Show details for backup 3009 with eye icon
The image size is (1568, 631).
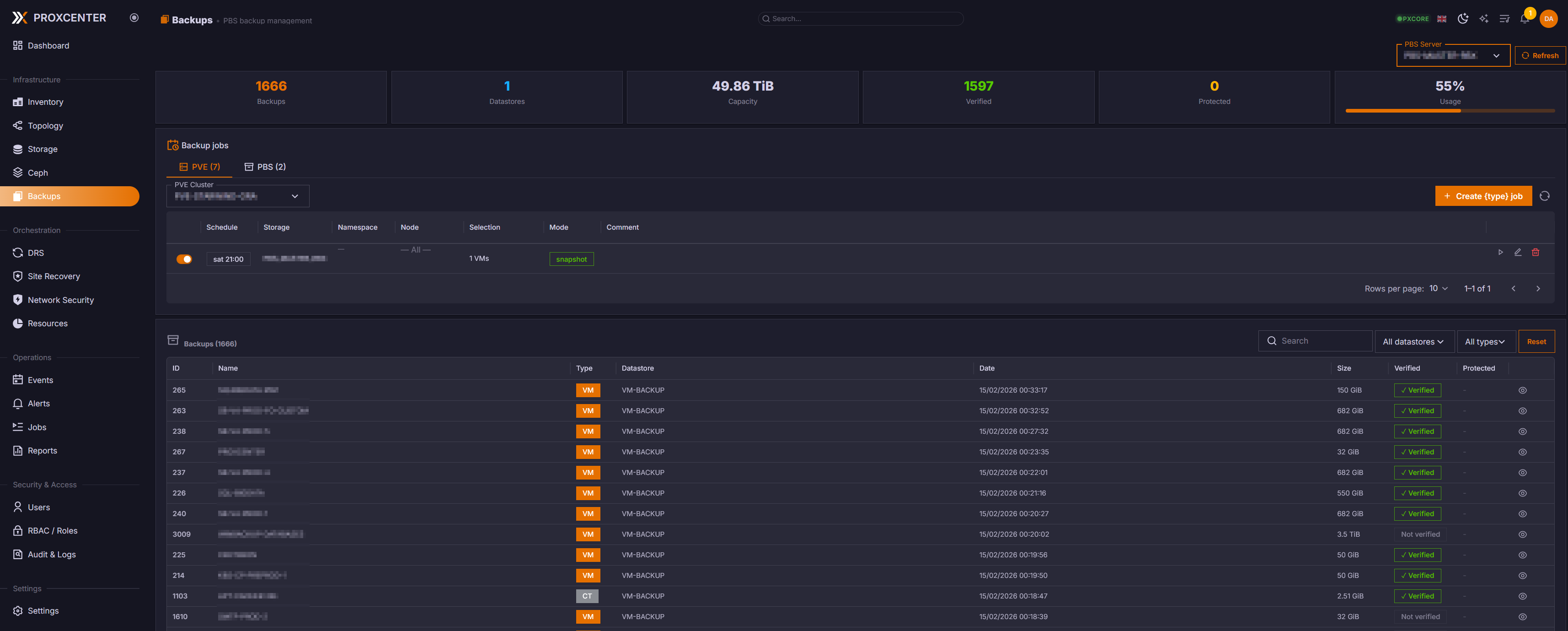pos(1523,534)
